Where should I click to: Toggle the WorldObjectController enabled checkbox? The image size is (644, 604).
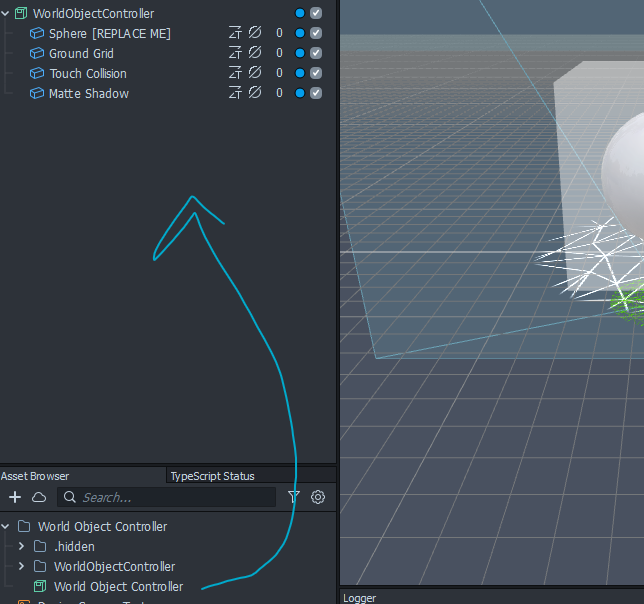coord(316,14)
